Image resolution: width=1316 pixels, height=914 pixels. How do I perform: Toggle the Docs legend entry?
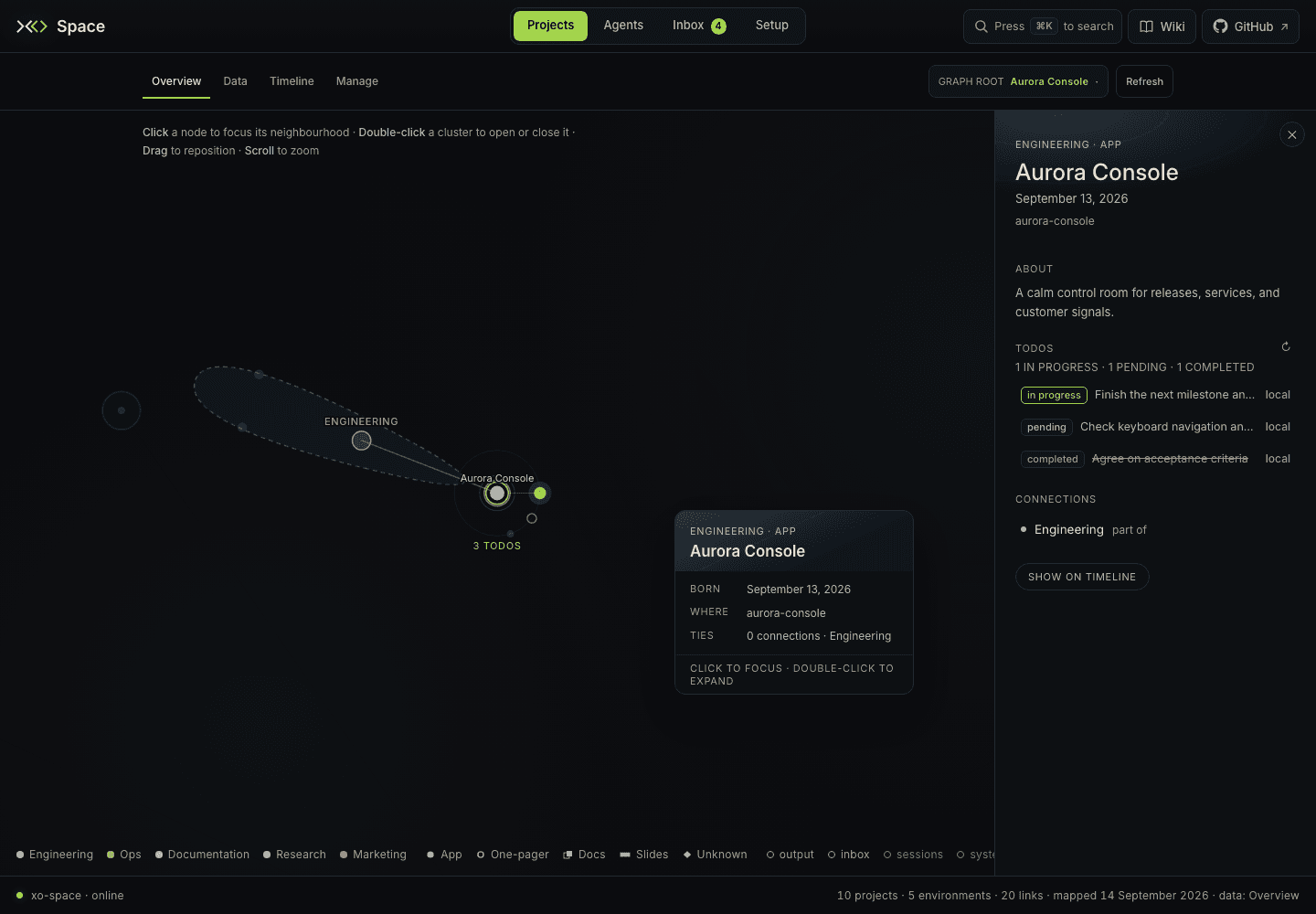(585, 855)
